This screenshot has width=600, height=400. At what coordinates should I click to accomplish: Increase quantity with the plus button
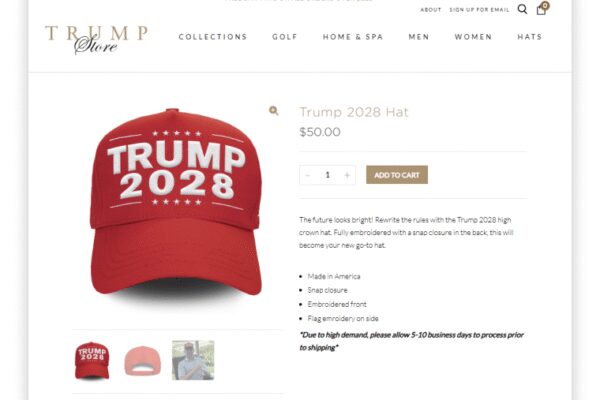point(347,175)
